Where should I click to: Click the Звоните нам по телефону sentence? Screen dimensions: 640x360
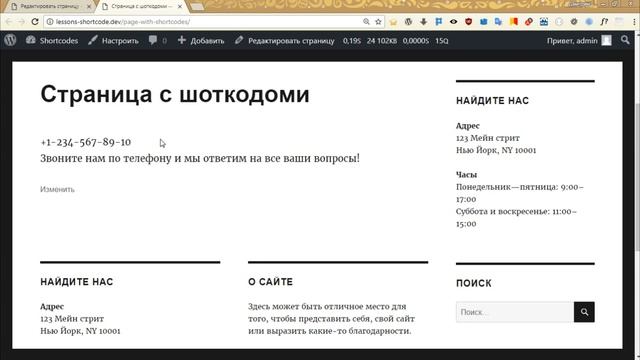click(x=200, y=158)
